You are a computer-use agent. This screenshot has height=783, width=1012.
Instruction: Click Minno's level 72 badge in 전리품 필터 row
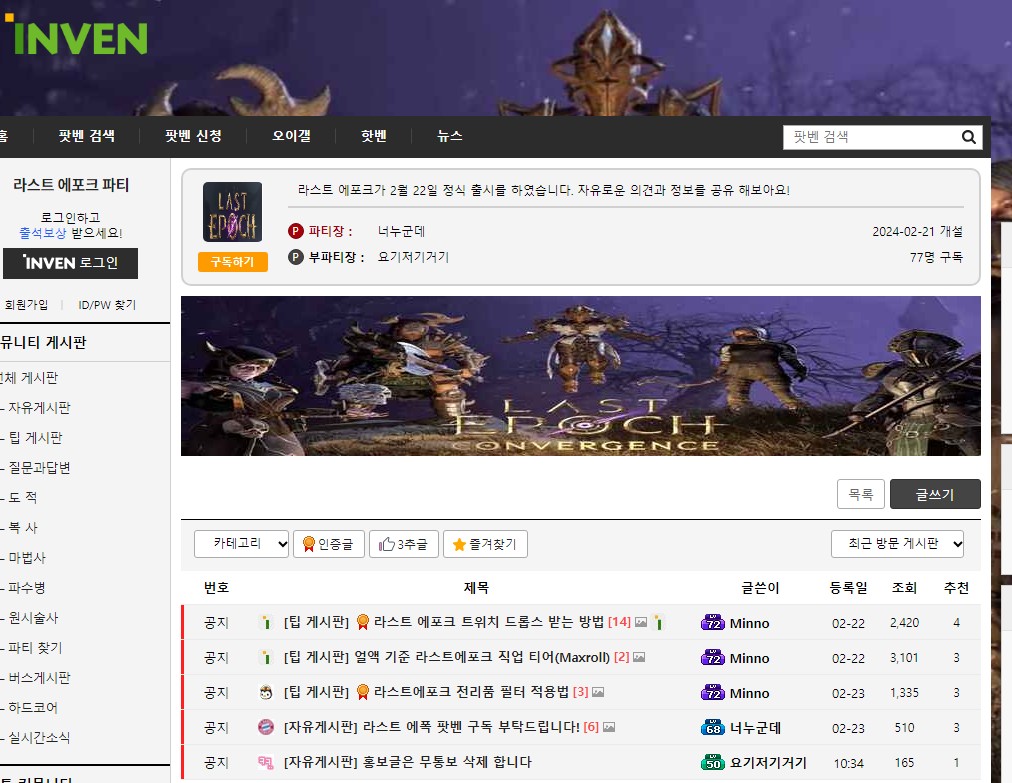click(x=713, y=693)
